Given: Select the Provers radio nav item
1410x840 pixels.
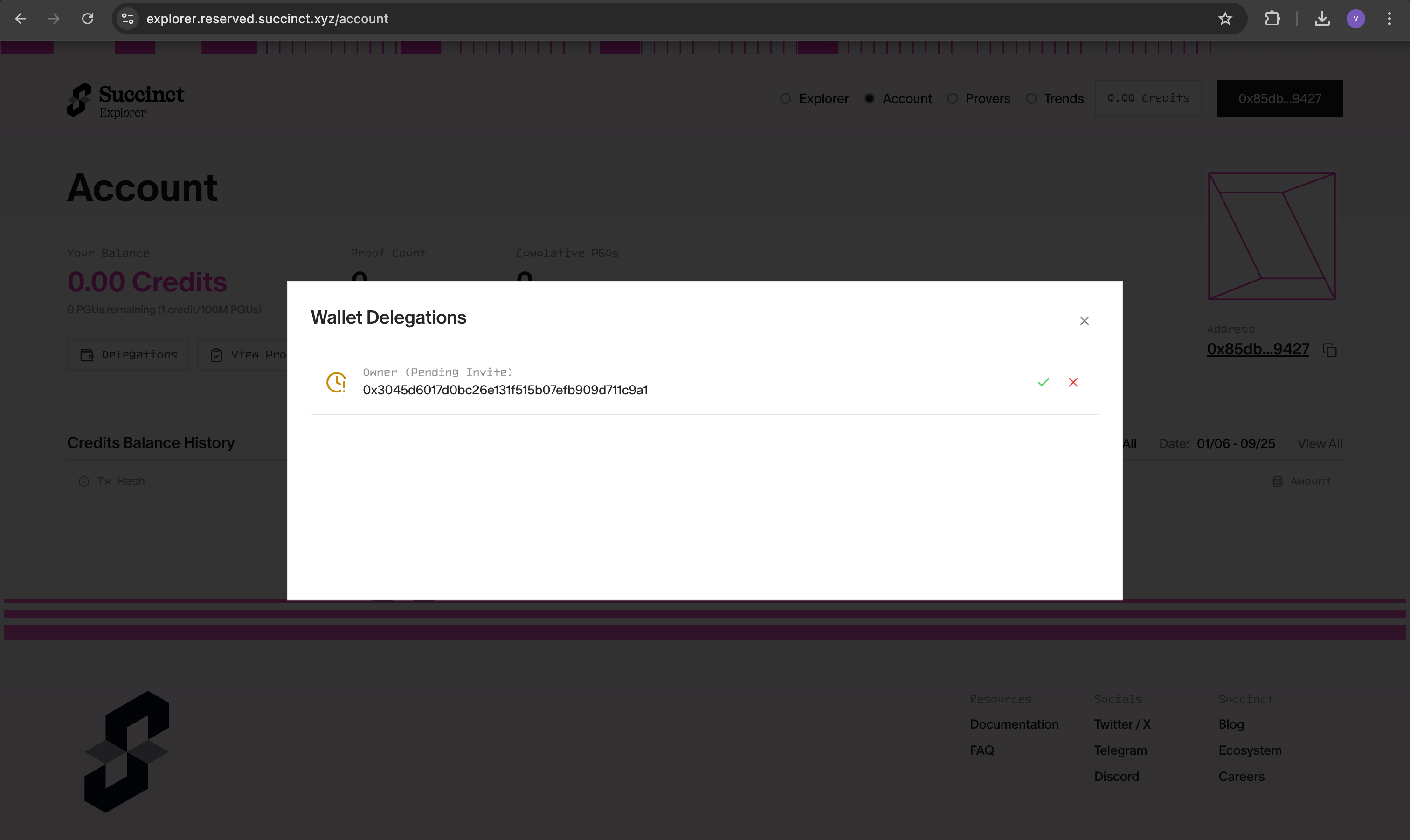Looking at the screenshot, I should (979, 98).
